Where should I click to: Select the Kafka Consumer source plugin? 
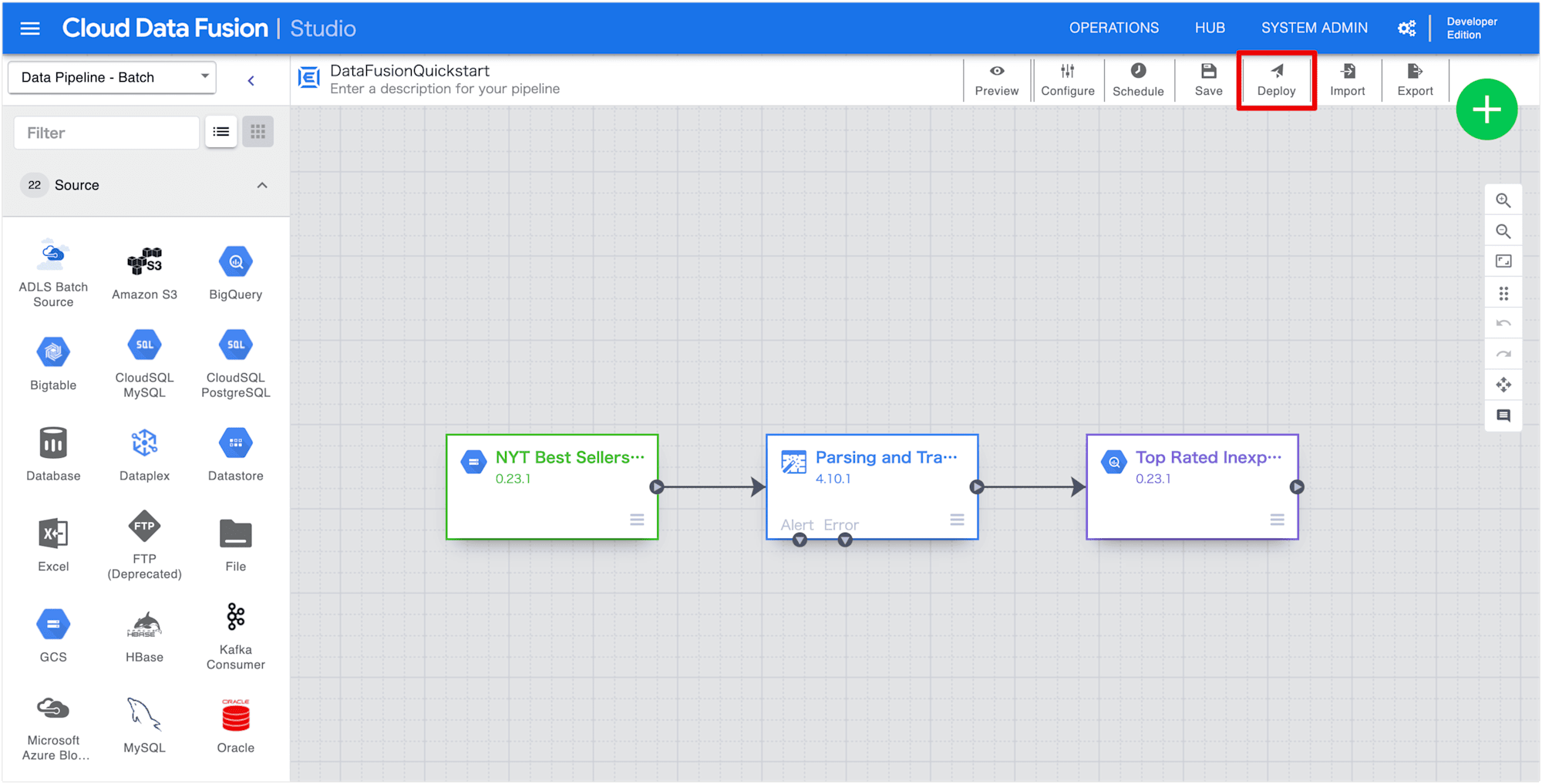tap(236, 636)
